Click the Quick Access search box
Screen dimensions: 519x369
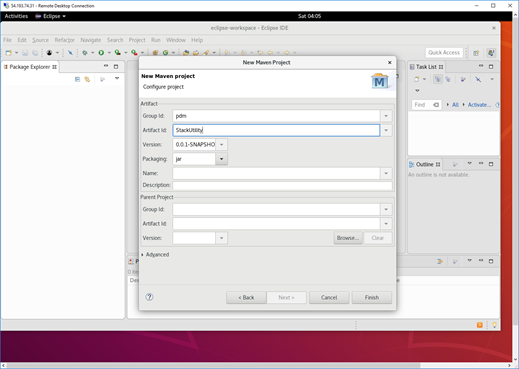(x=444, y=53)
